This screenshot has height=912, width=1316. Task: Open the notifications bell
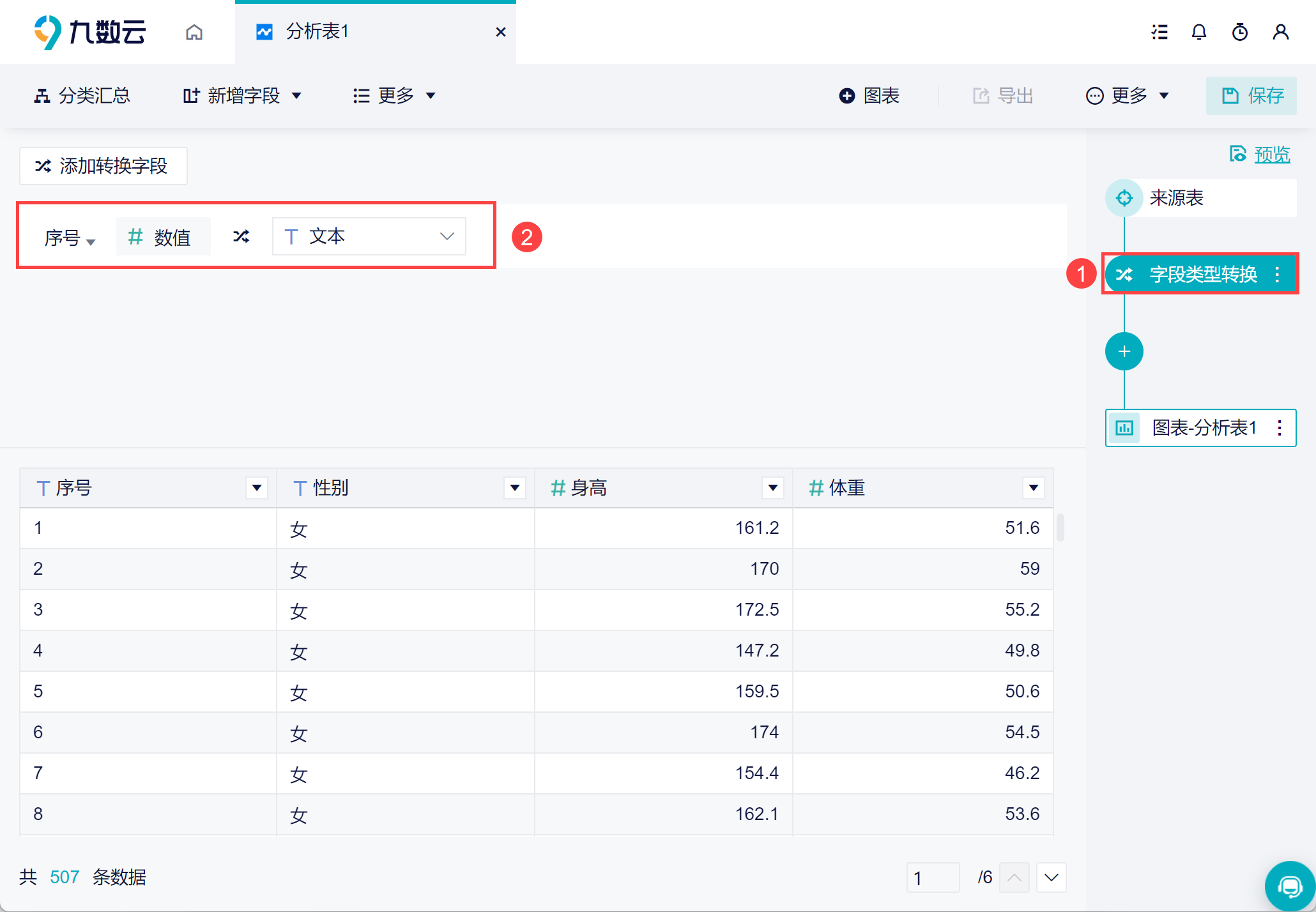pyautogui.click(x=1199, y=32)
